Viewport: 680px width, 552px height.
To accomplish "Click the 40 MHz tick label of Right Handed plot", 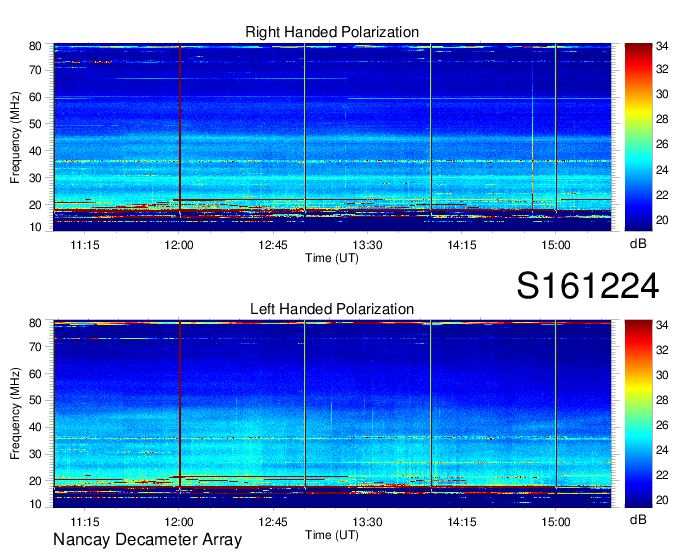I will click(35, 151).
